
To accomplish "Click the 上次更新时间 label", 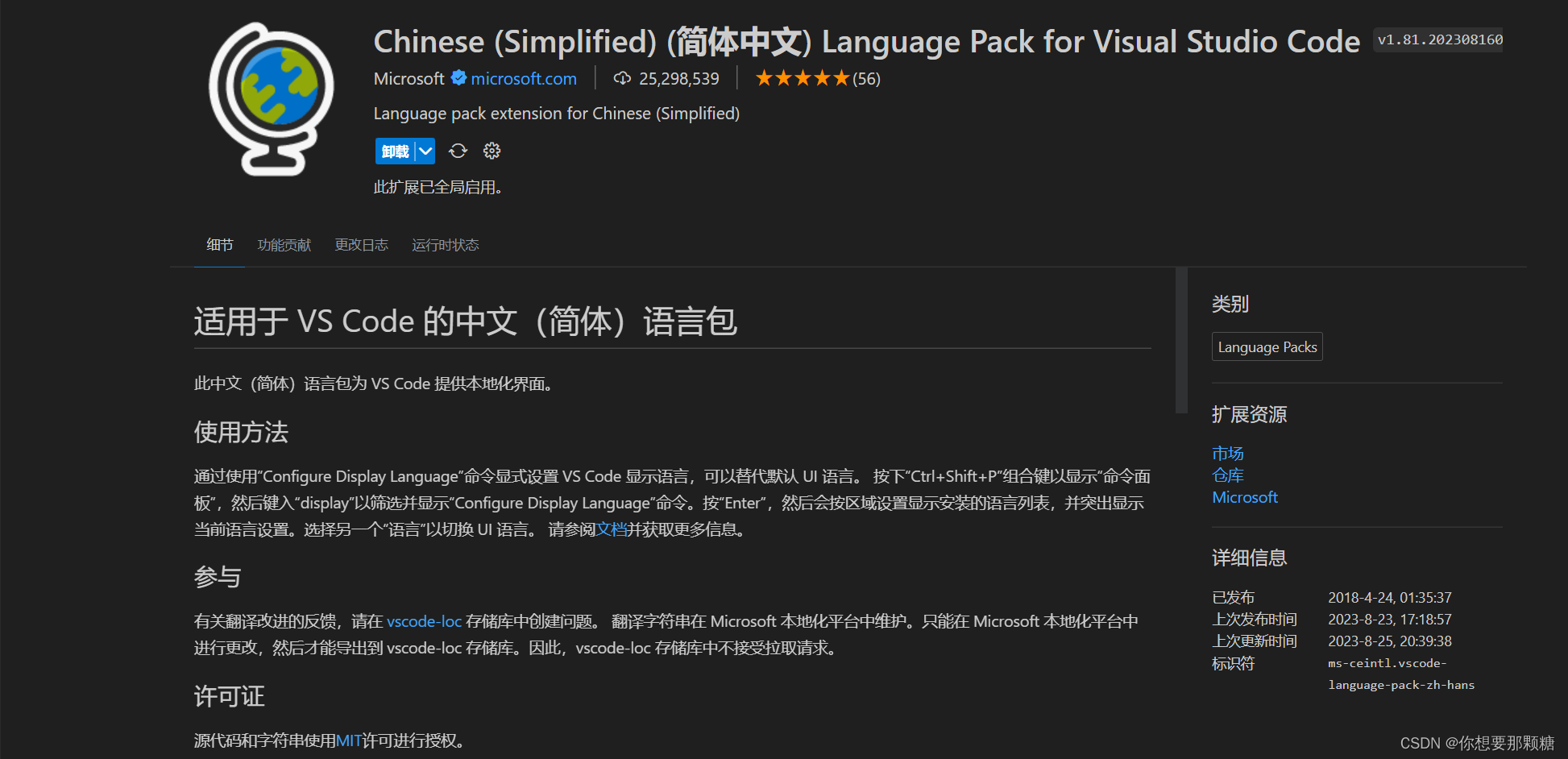I will click(x=1255, y=641).
